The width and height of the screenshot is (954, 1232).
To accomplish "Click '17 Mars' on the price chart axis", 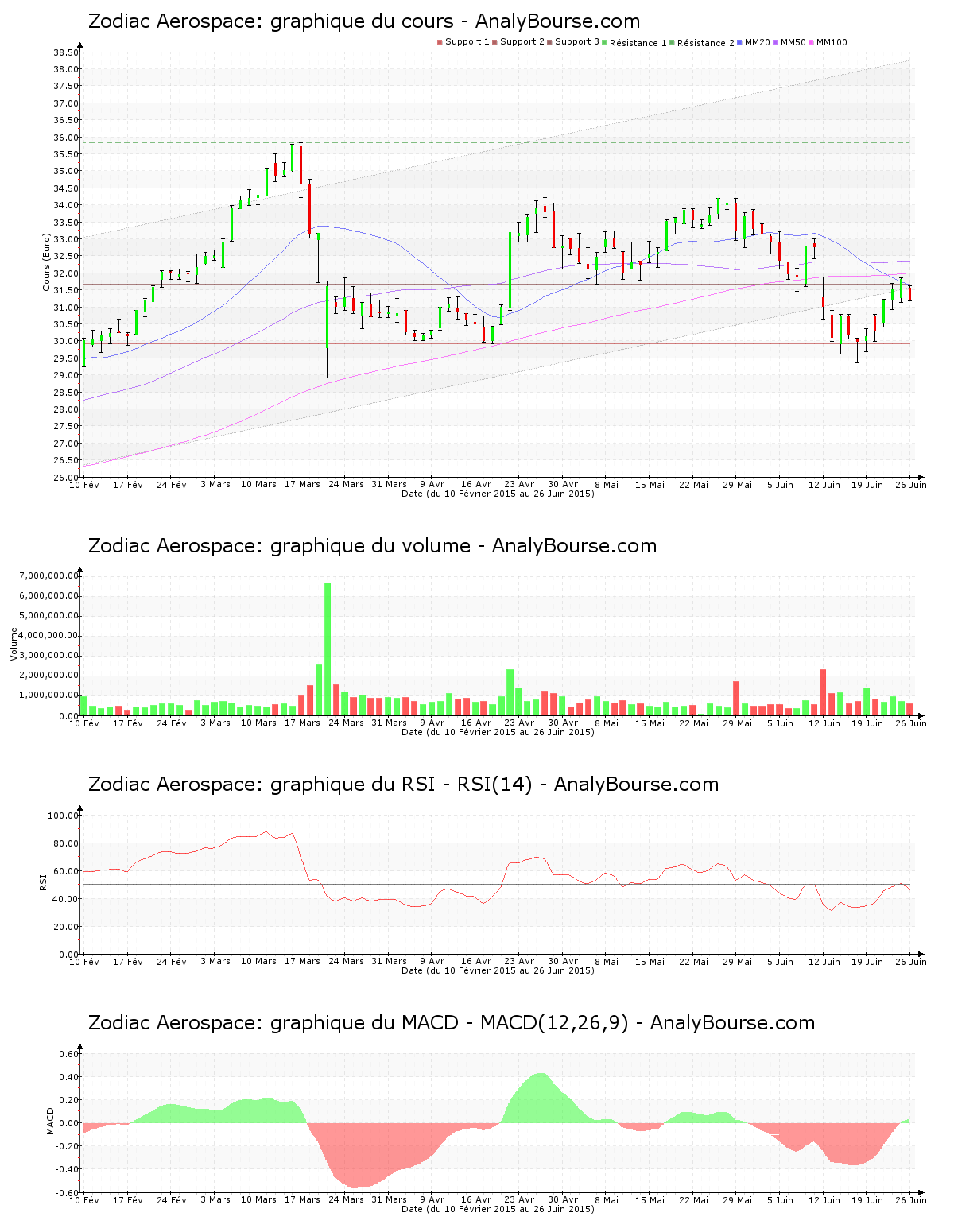I will pos(302,485).
